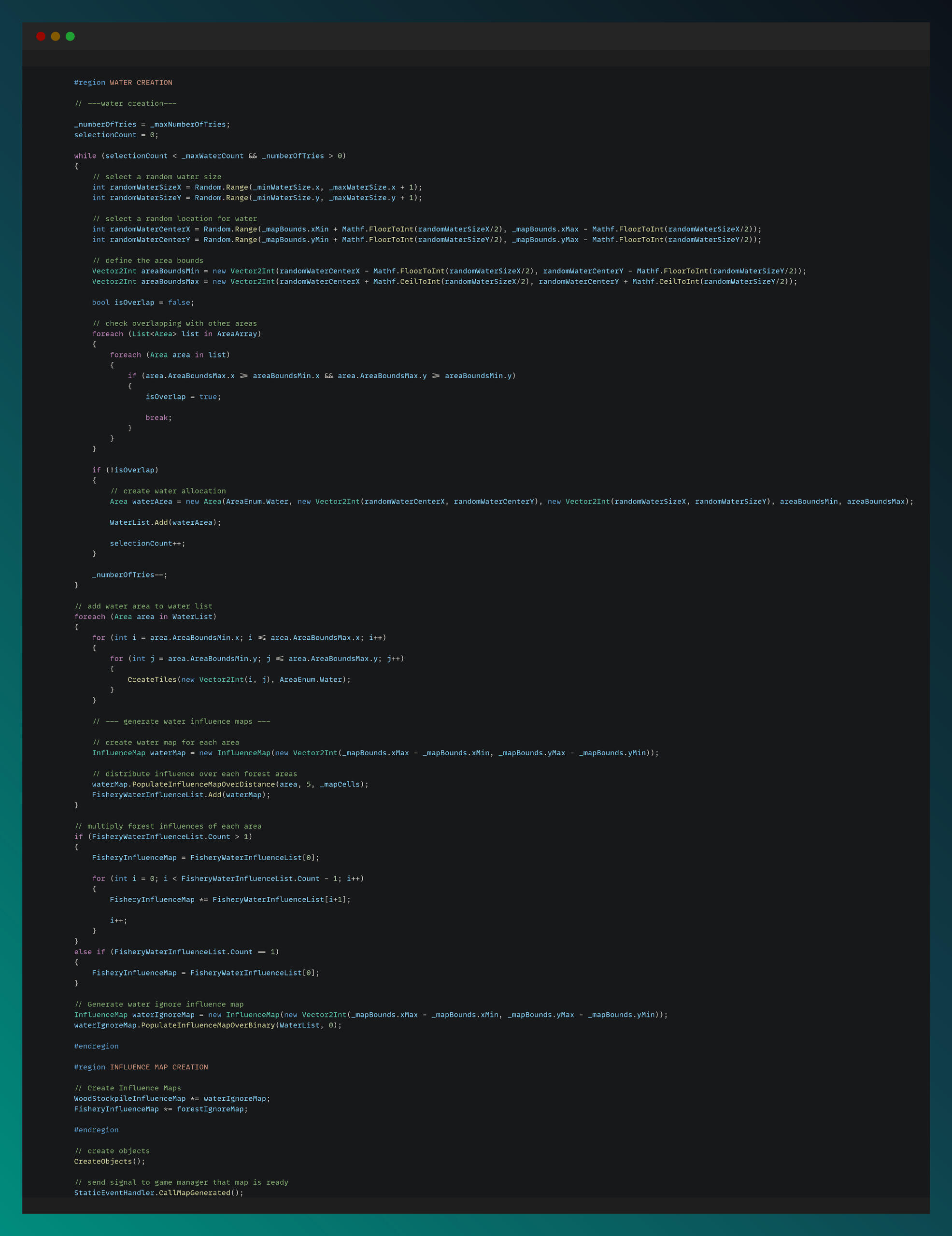Click the 'else if' keyword

coord(89,952)
